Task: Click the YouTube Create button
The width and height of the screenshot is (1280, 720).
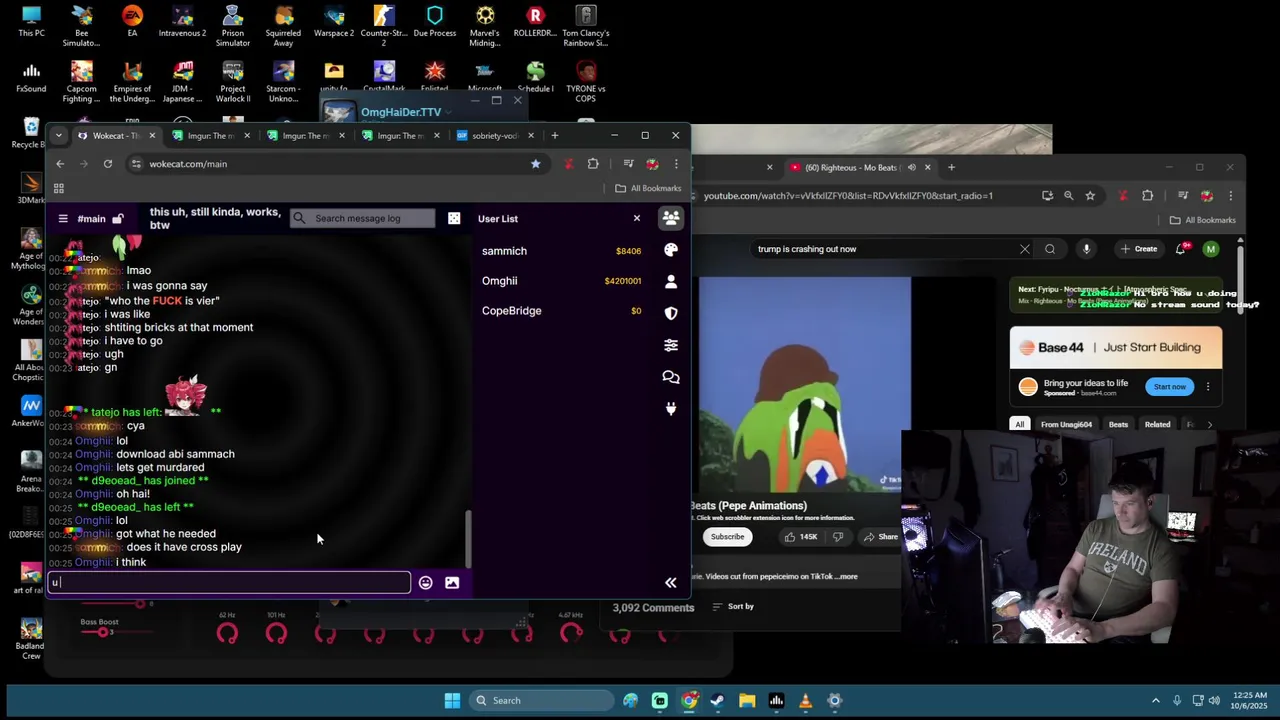Action: tap(1139, 249)
